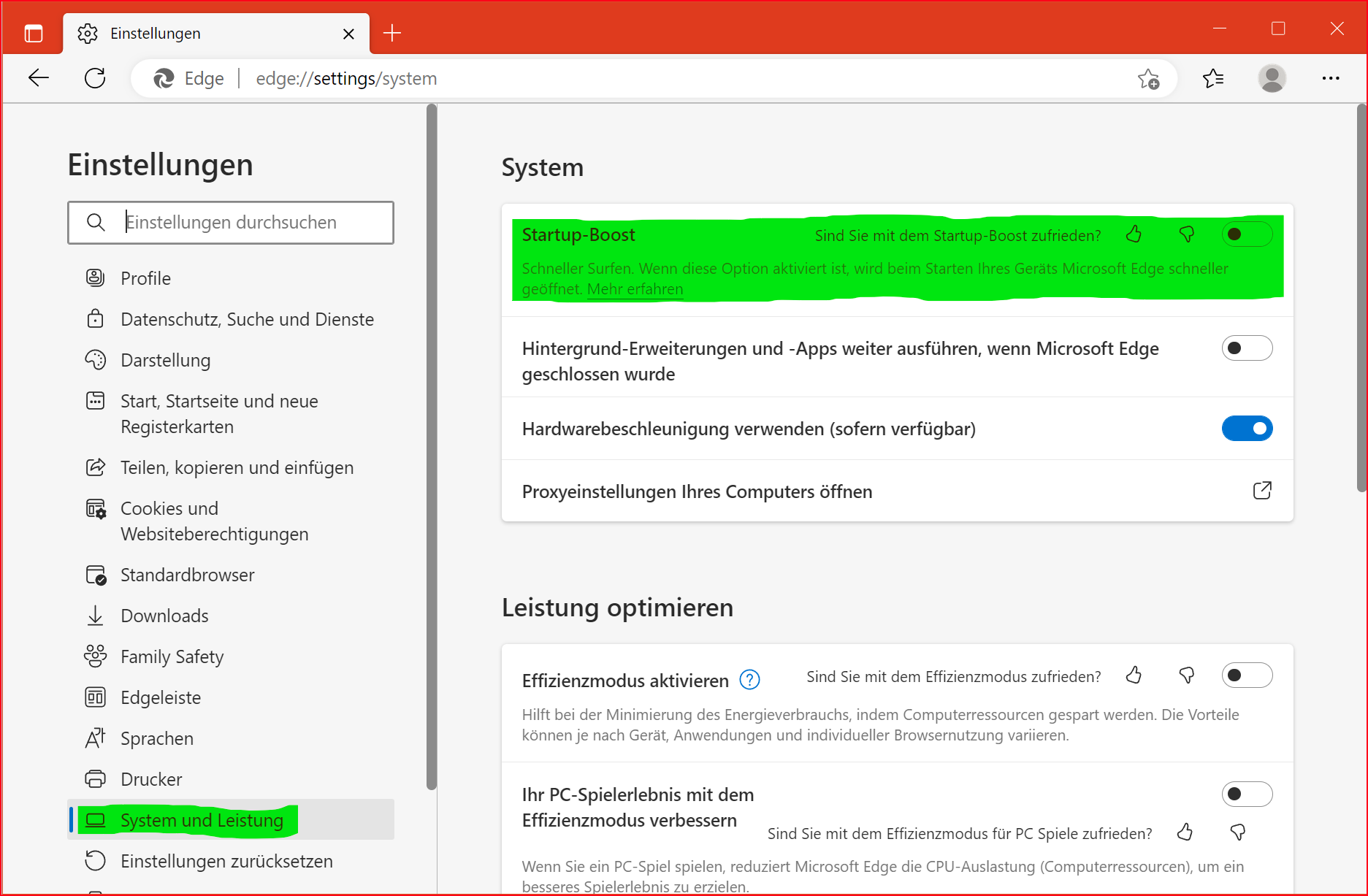1368x896 pixels.
Task: Click the Edge logo in address bar
Action: pos(164,78)
